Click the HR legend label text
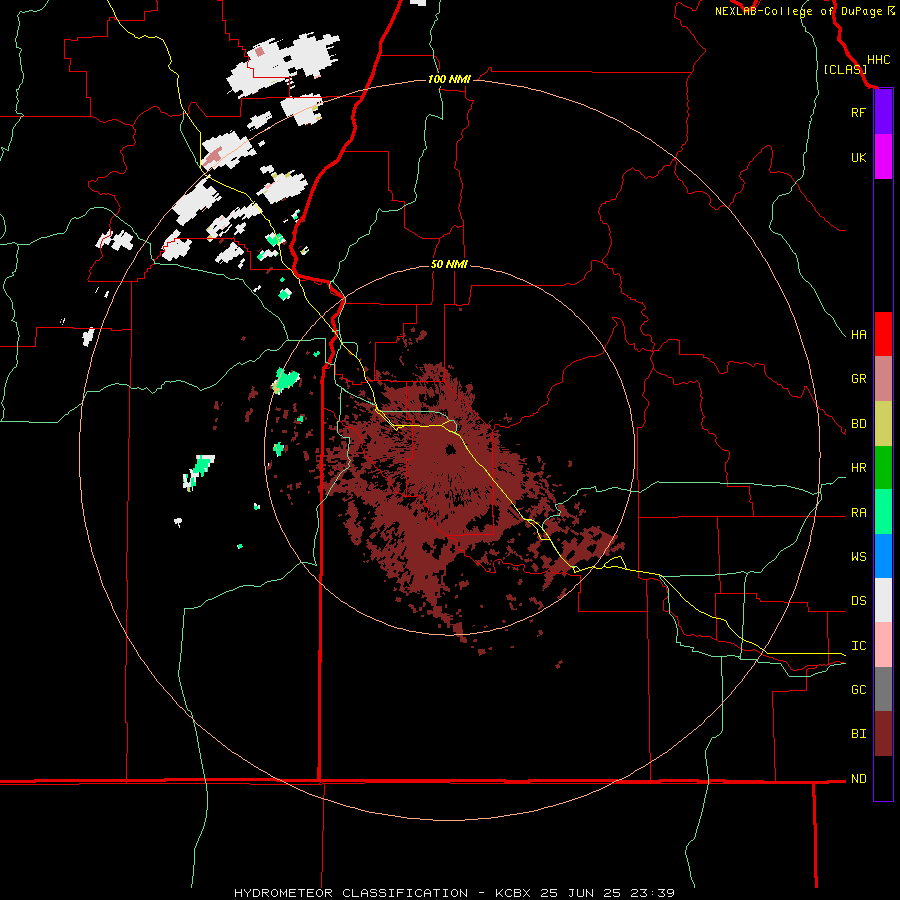 (x=858, y=468)
